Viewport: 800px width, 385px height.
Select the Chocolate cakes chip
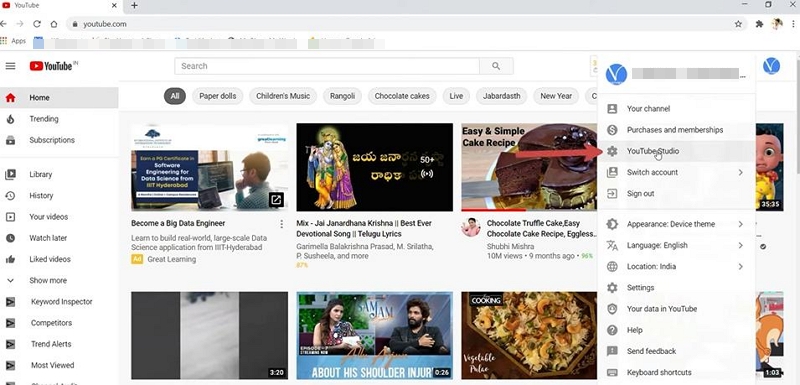[402, 96]
